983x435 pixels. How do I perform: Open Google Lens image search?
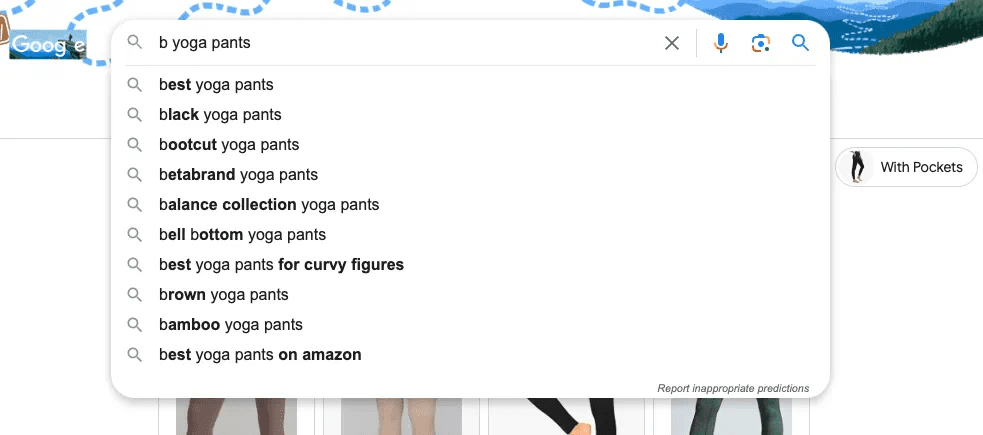click(x=761, y=43)
